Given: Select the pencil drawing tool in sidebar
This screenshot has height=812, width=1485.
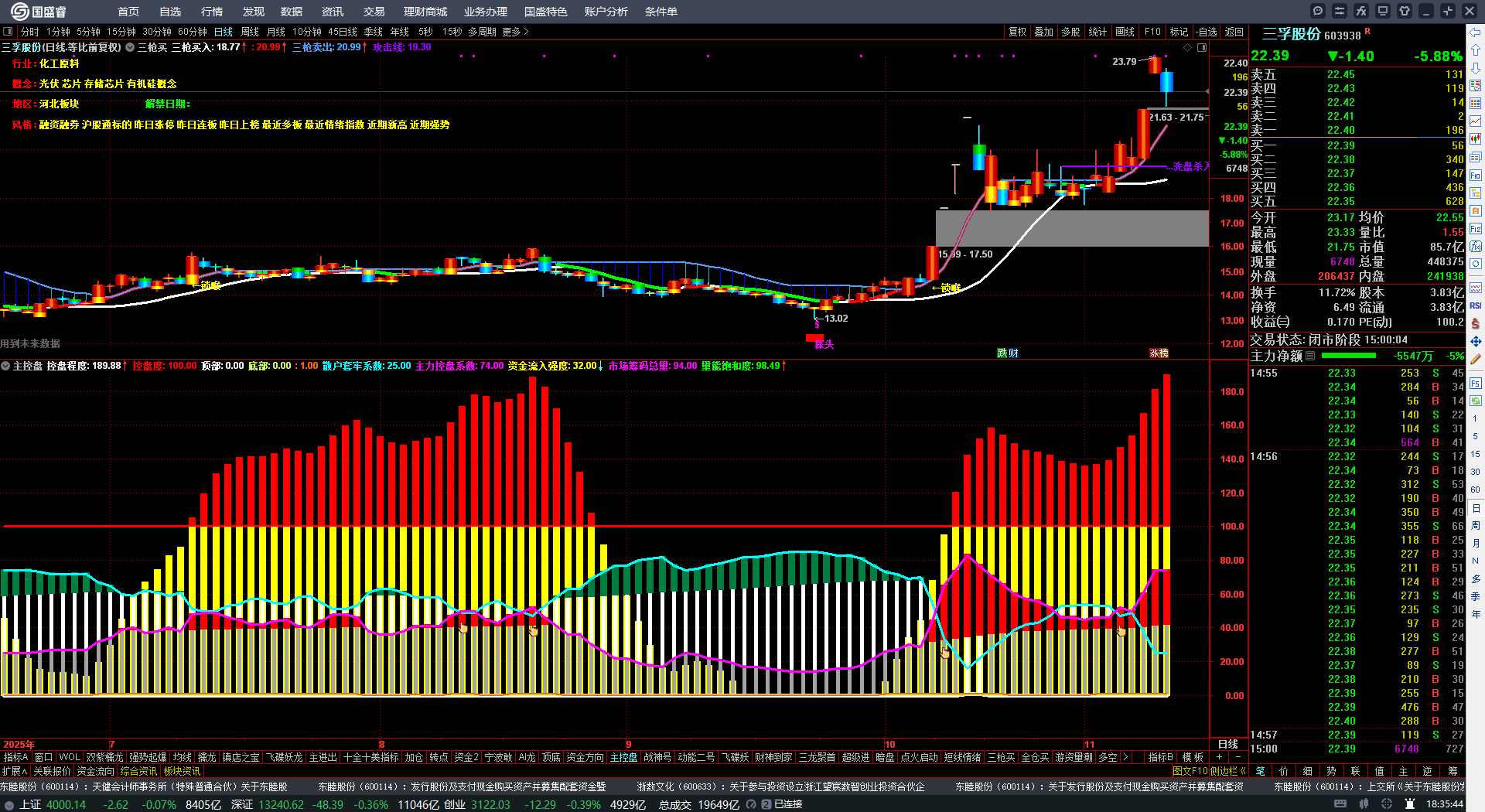Looking at the screenshot, I should click(x=1476, y=359).
